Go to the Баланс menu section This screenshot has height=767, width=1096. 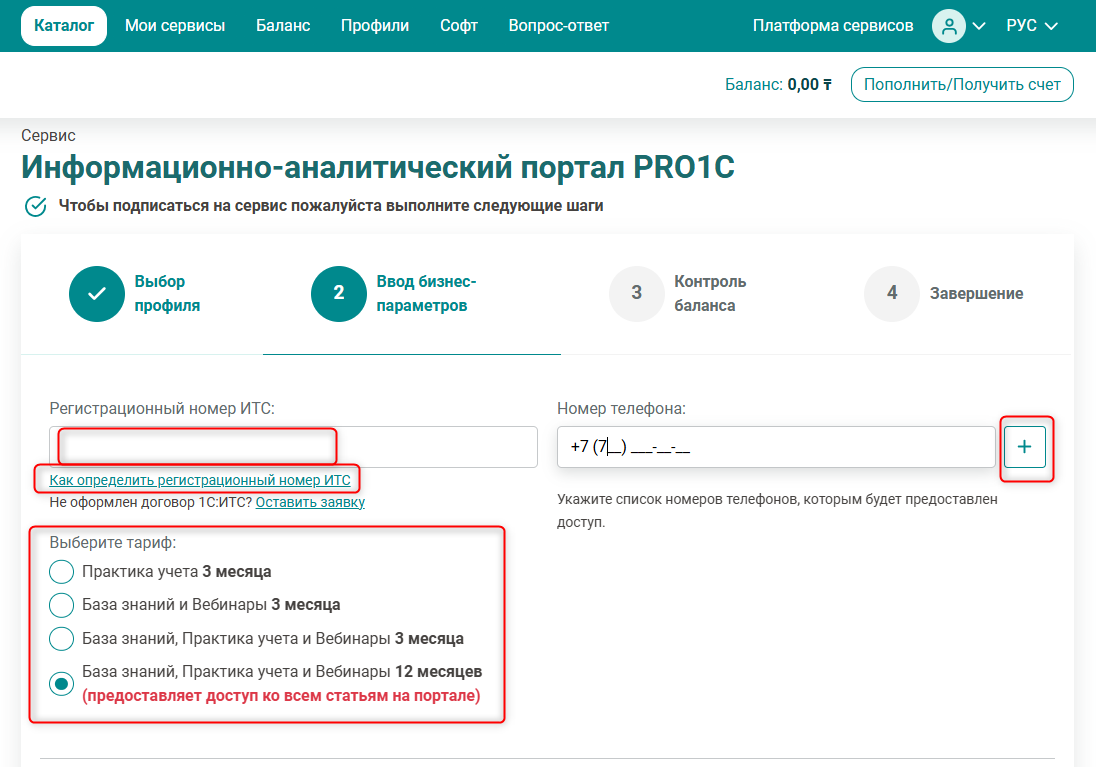pyautogui.click(x=283, y=26)
